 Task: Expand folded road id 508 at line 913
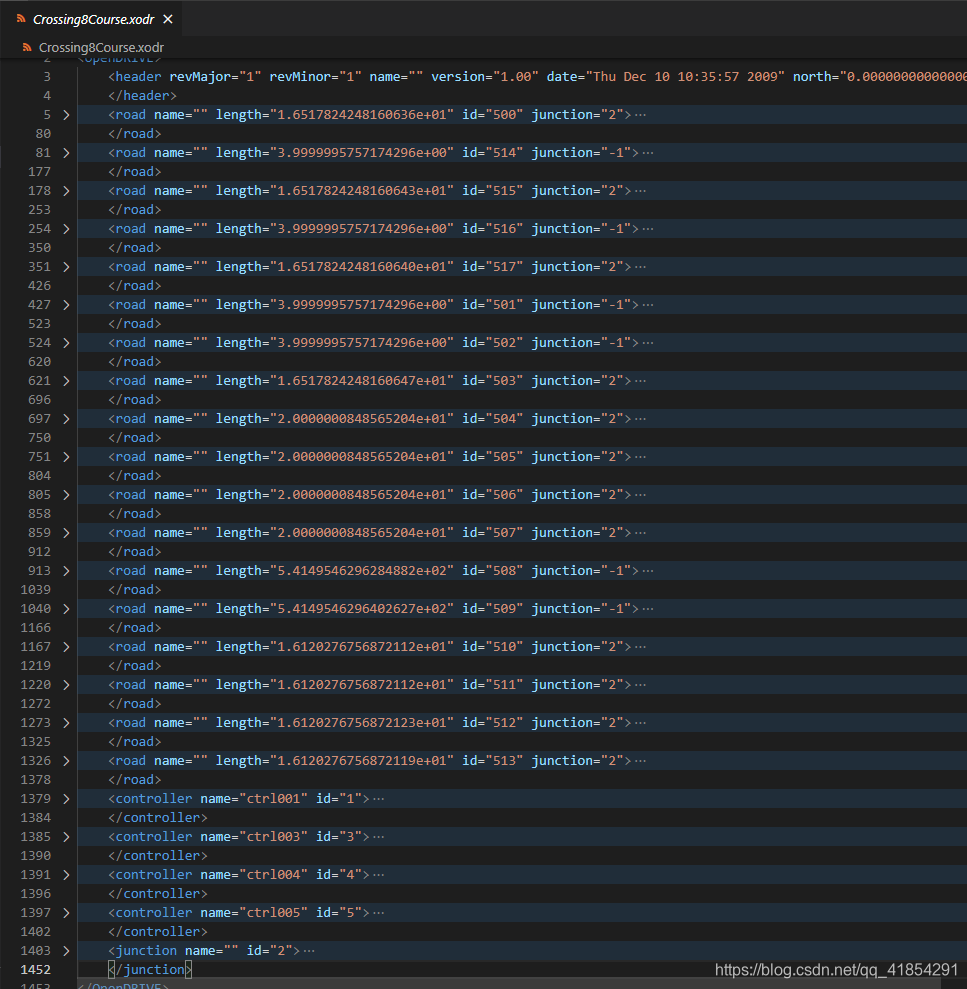66,571
